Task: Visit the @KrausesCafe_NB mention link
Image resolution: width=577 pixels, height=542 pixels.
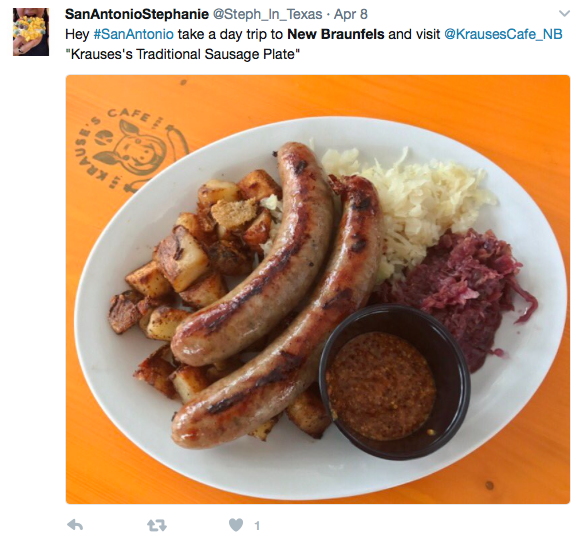Action: [503, 34]
